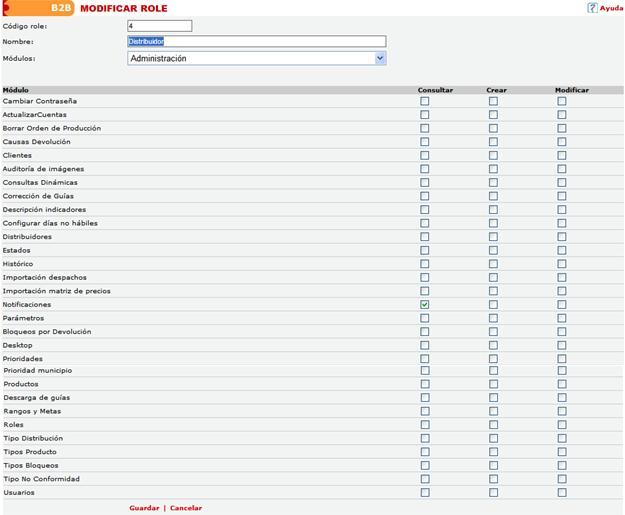The width and height of the screenshot is (625, 515).
Task: Open the Módulos dropdown list
Action: (380, 58)
